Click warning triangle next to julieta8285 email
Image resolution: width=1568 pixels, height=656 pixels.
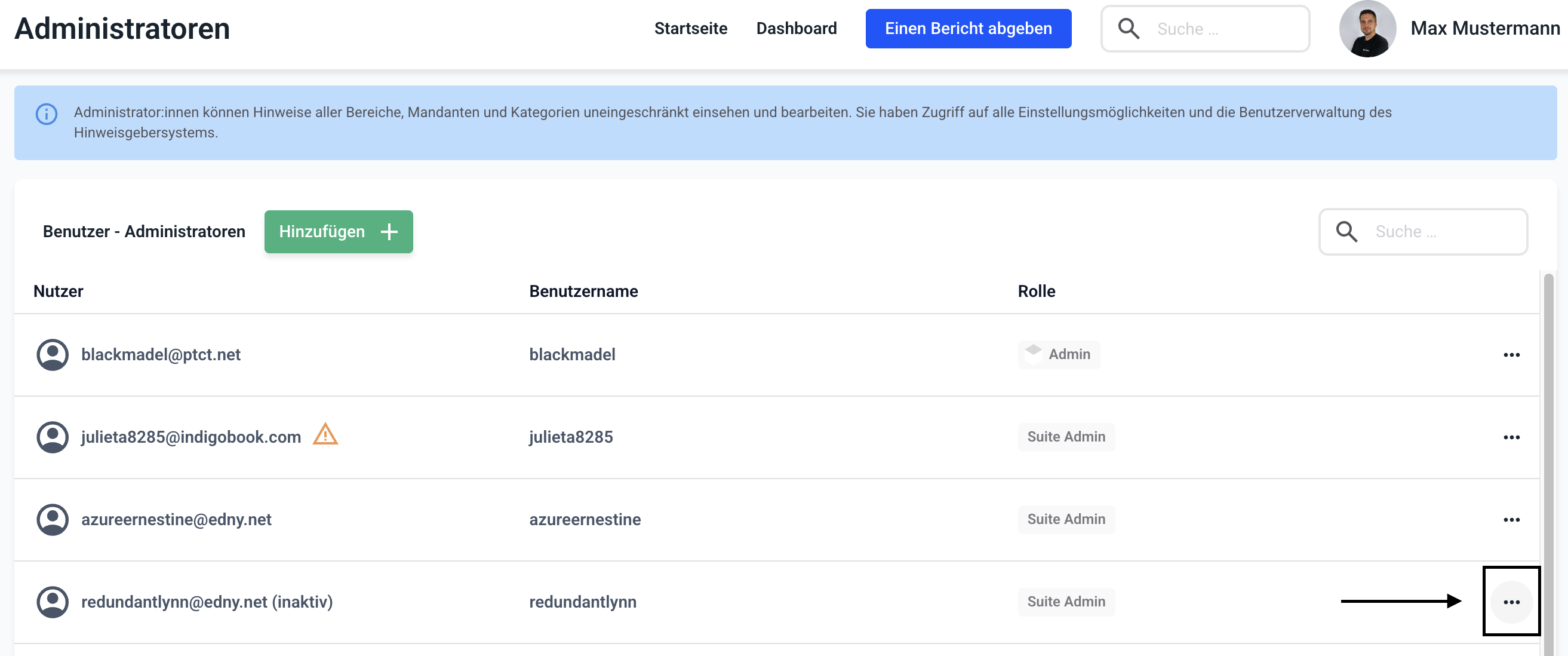tap(325, 435)
